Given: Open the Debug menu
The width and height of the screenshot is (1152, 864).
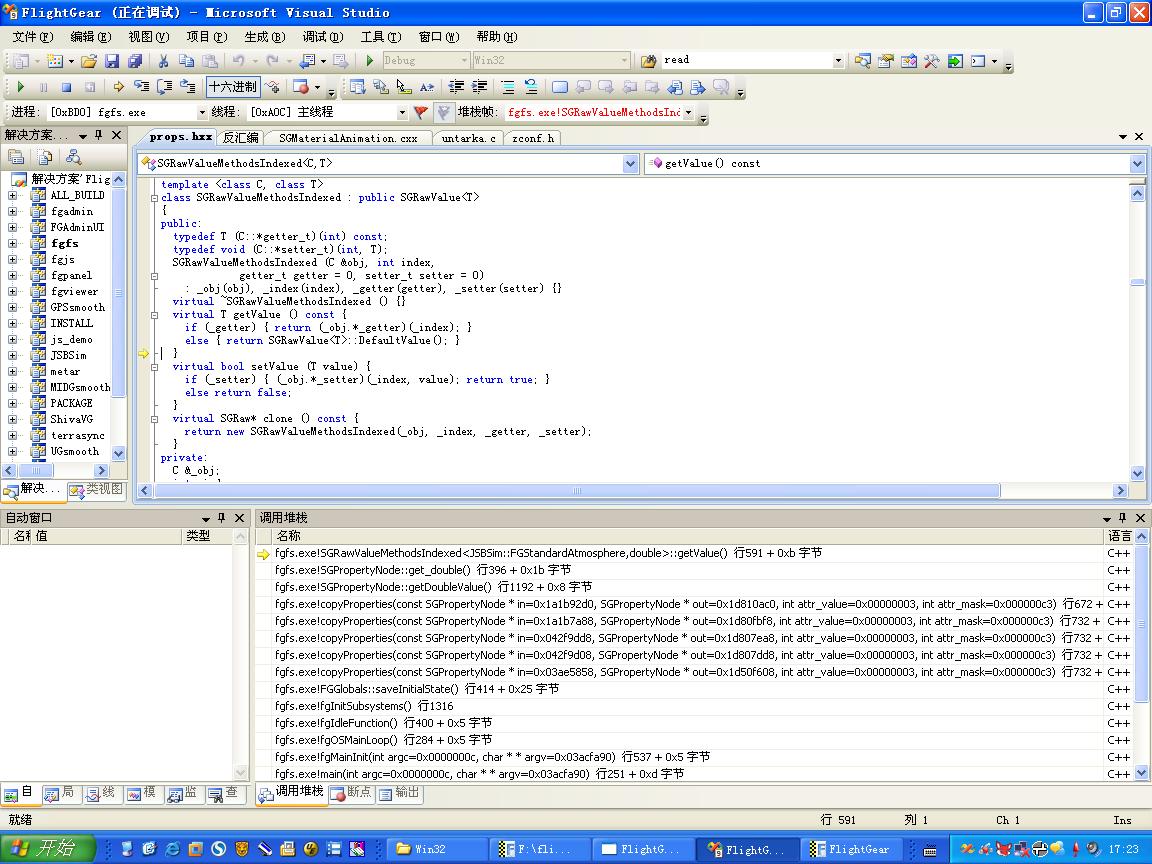Looking at the screenshot, I should [x=323, y=37].
